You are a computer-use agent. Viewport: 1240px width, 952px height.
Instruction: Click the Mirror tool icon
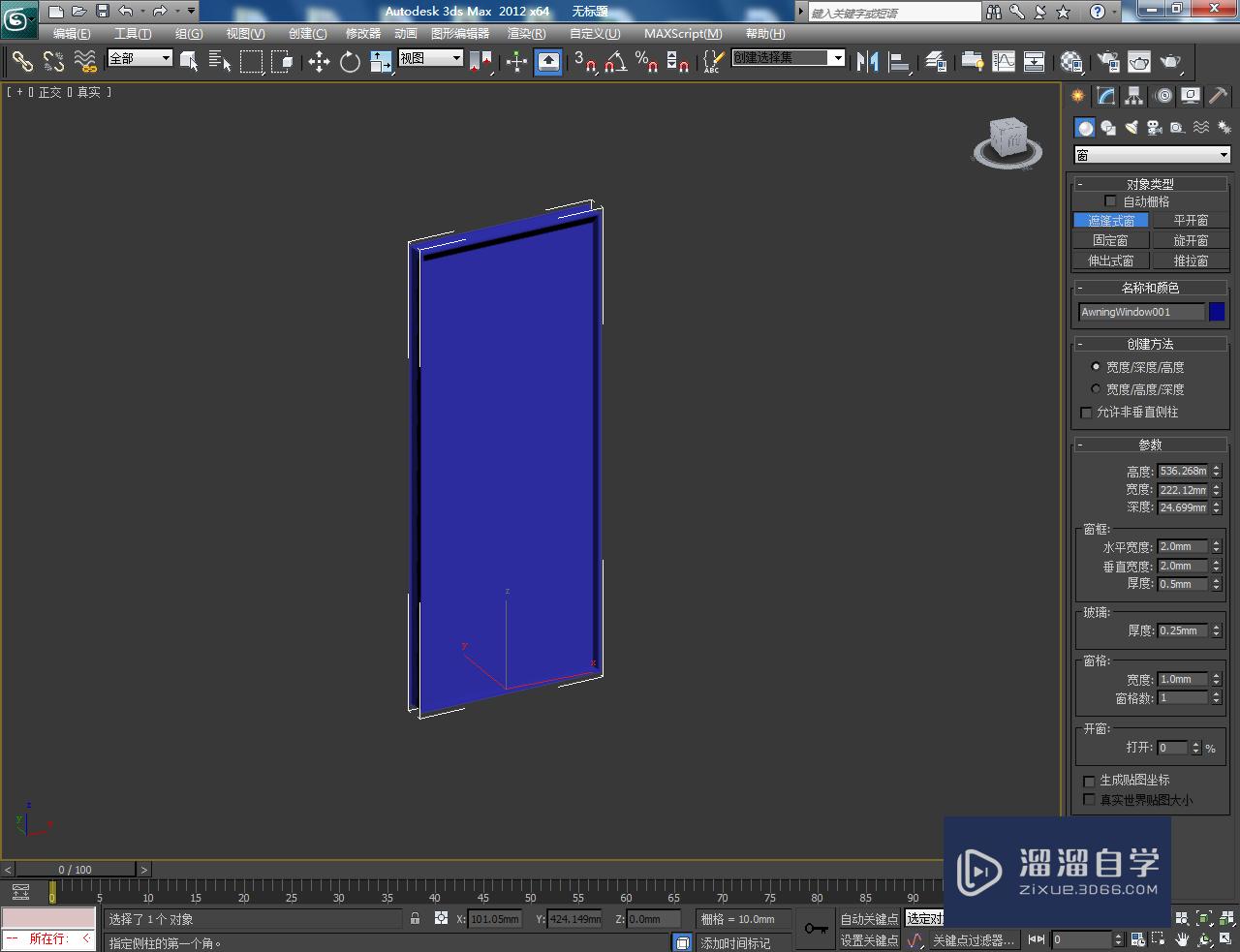point(867,62)
